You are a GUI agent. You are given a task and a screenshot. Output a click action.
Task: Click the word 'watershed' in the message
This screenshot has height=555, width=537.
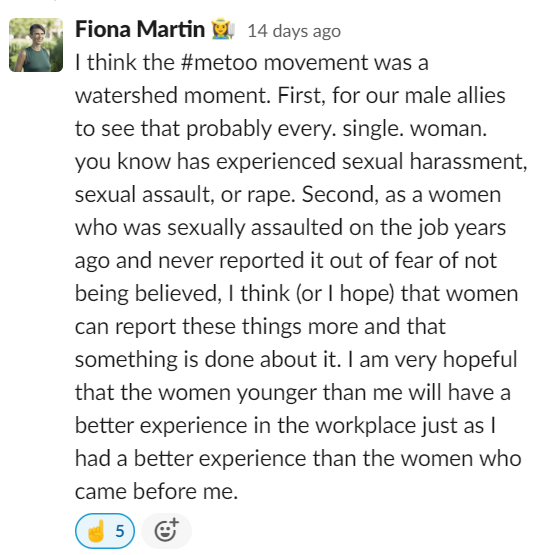126,96
